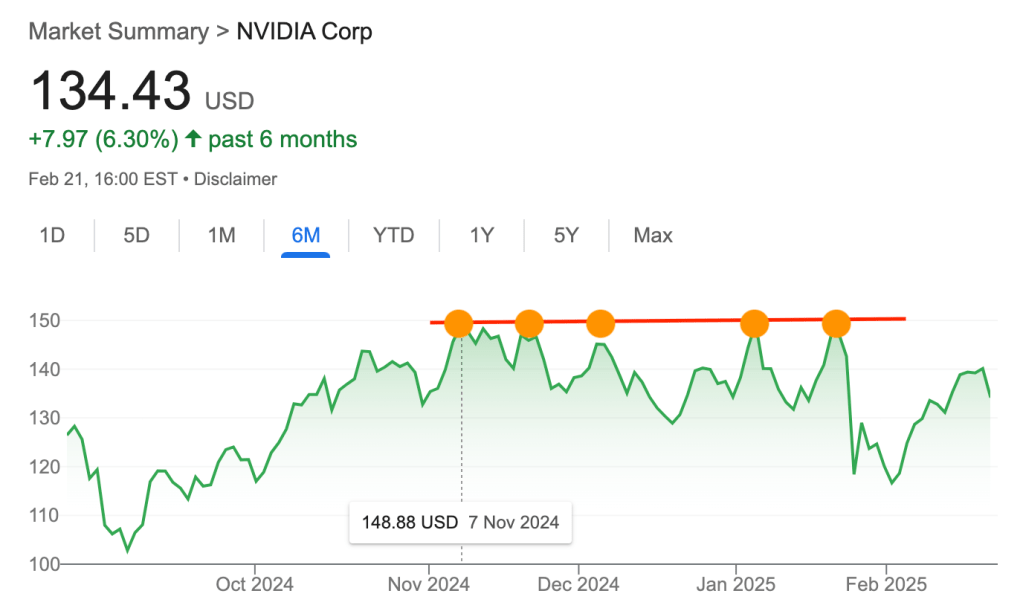Open the 1M chart tab
This screenshot has height=611, width=1023.
tap(221, 236)
